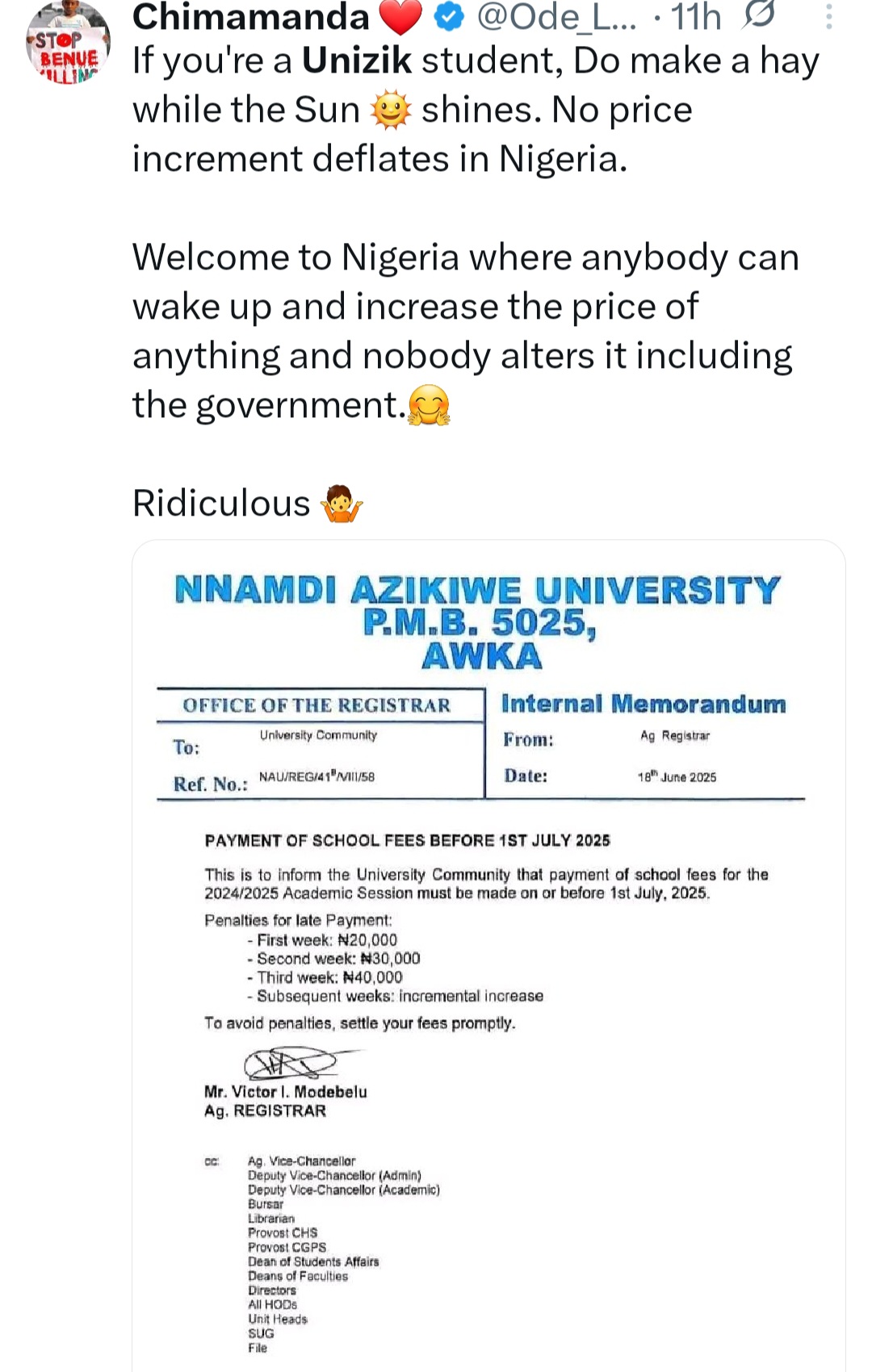
Task: Tap the shrugging person emoji
Action: (342, 504)
